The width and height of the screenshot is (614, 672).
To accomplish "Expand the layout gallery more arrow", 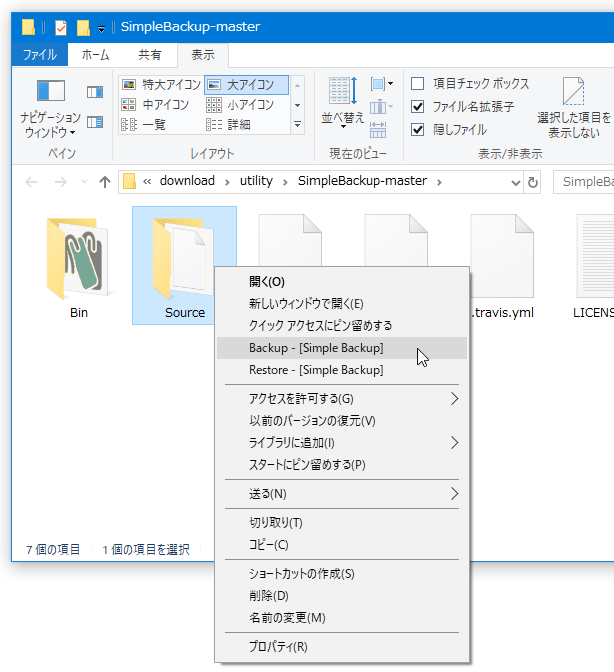I will (x=297, y=125).
